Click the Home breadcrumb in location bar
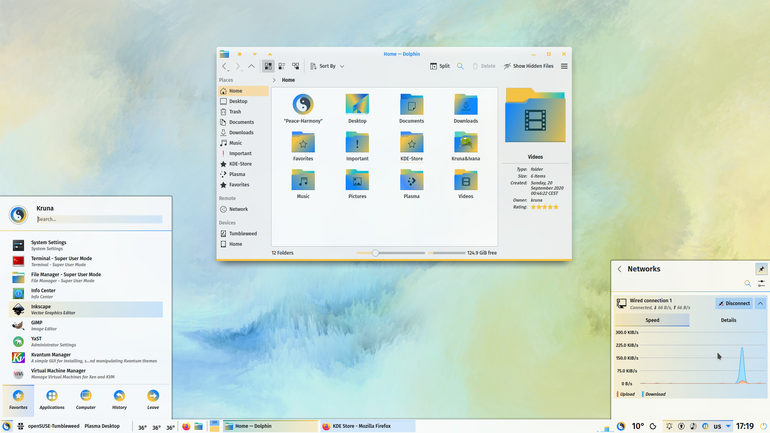The image size is (770, 433). pyautogui.click(x=288, y=80)
